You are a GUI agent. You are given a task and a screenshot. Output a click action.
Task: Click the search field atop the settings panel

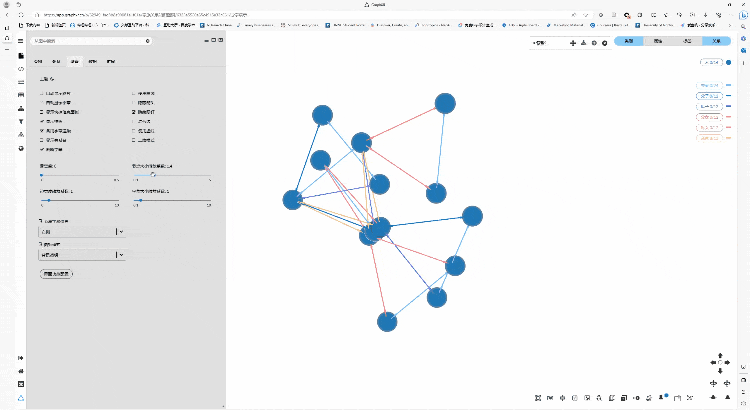(x=91, y=41)
